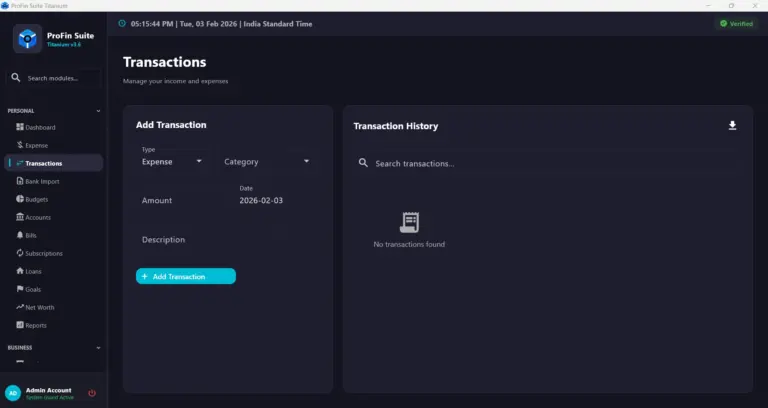Go to Subscriptions module
Viewport: 768px width, 408px height.
(53, 253)
